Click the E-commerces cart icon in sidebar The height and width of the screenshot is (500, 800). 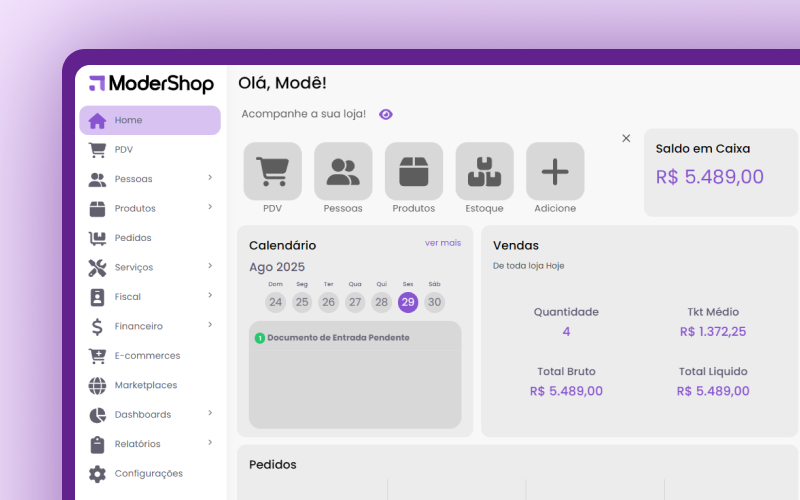coord(97,356)
